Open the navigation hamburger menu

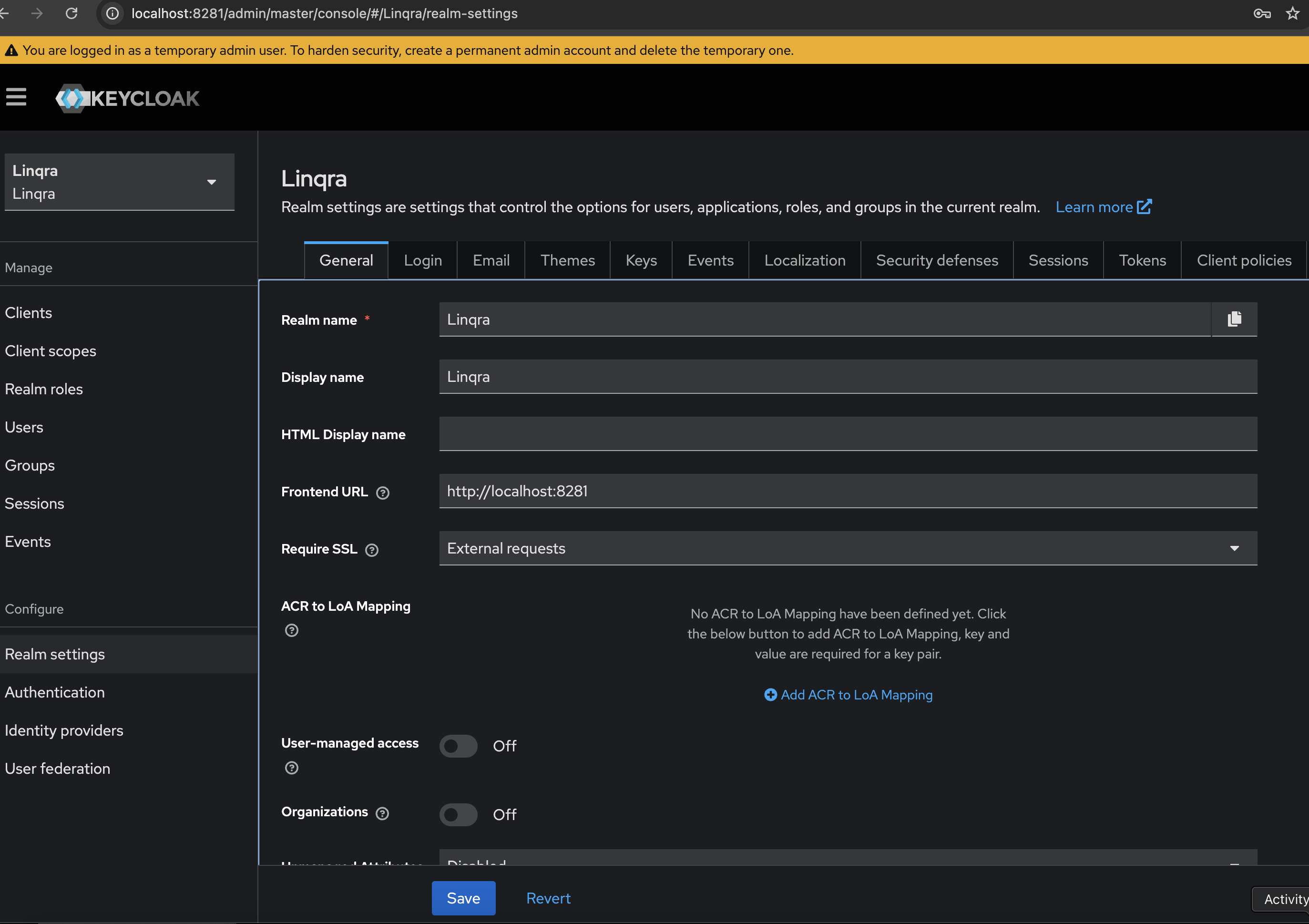tap(16, 98)
